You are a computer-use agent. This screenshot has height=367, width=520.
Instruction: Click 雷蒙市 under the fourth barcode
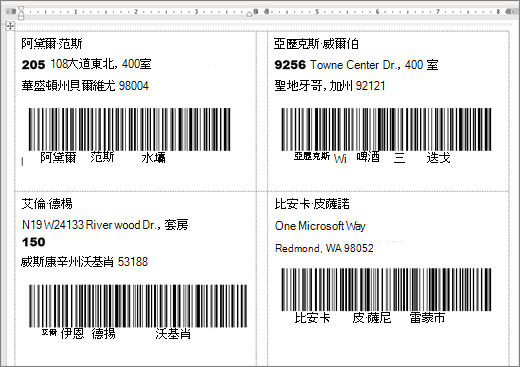[x=427, y=318]
